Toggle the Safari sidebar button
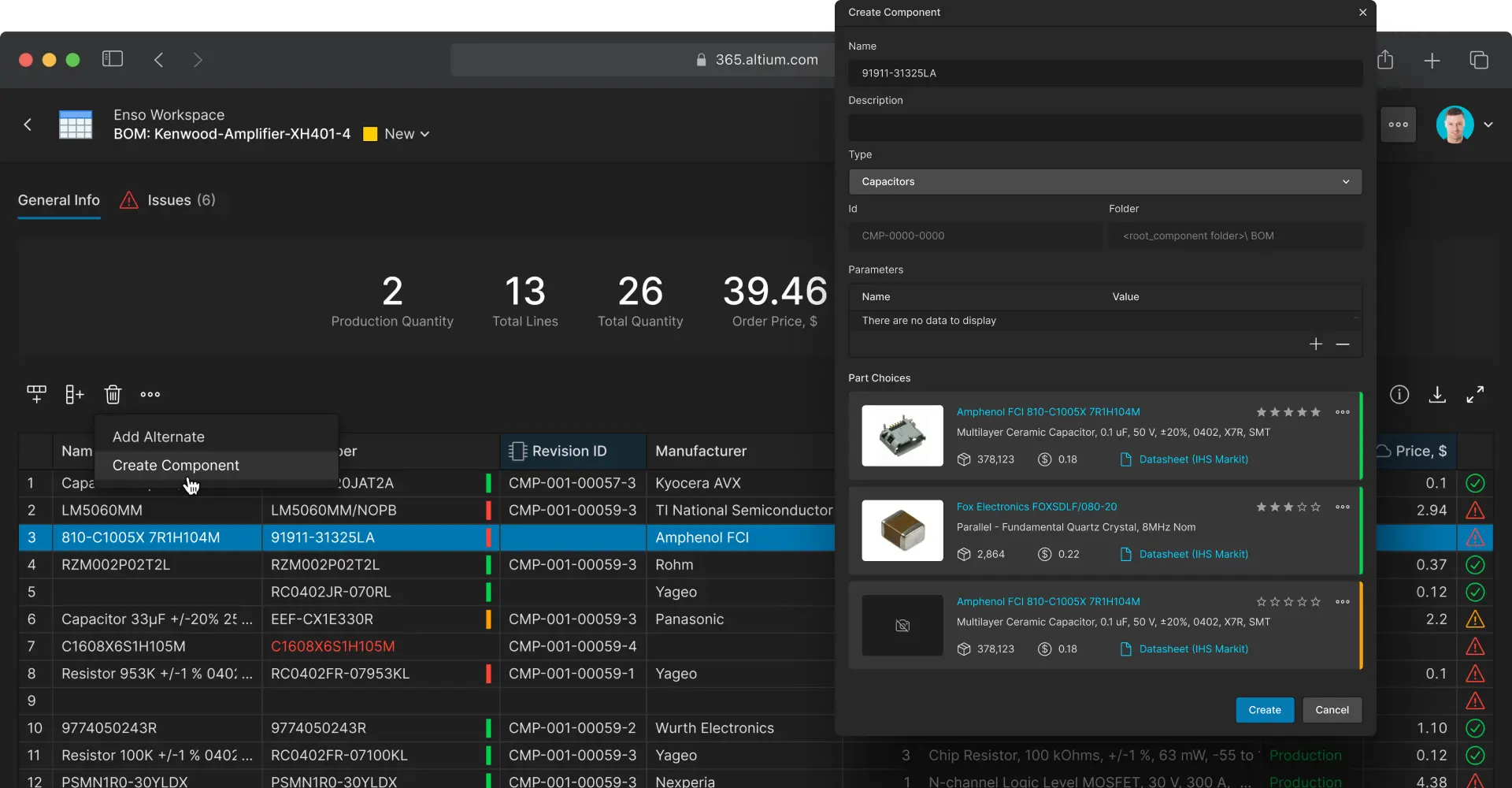This screenshot has width=1512, height=788. coord(113,59)
